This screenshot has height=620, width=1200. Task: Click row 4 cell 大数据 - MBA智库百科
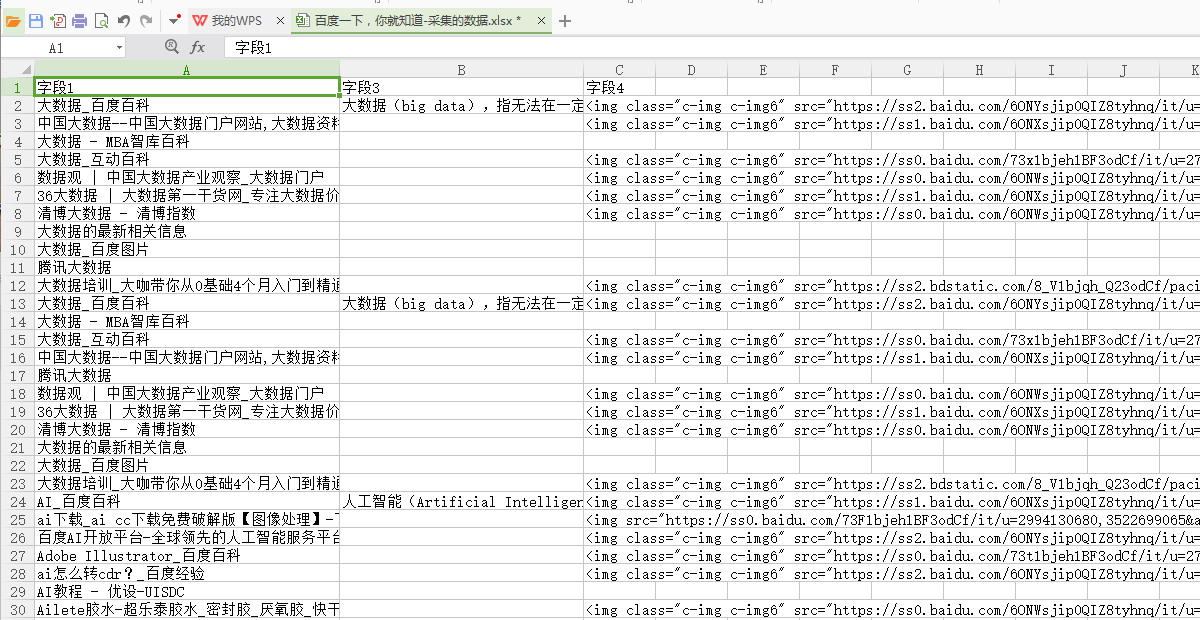[187, 141]
